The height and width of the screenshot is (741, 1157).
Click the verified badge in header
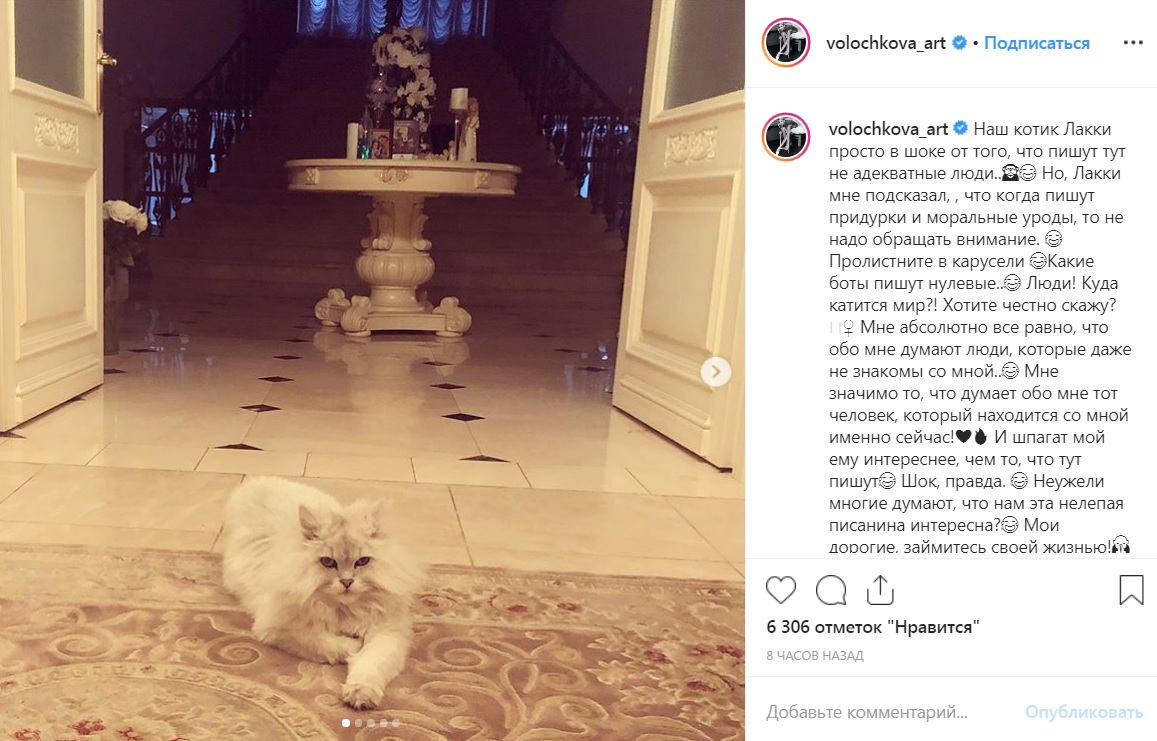(959, 43)
